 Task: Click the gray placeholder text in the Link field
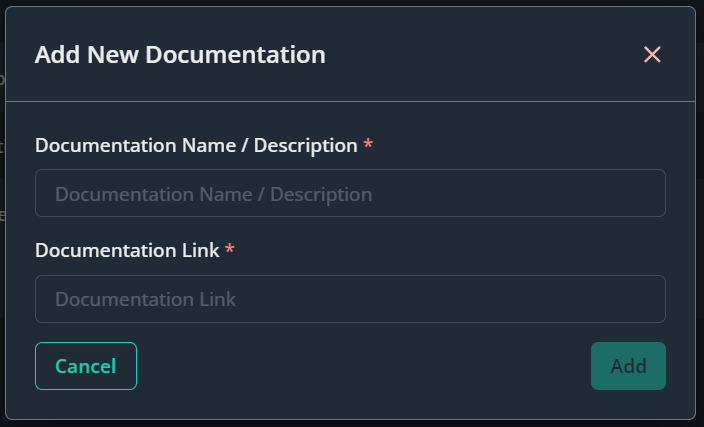(145, 299)
